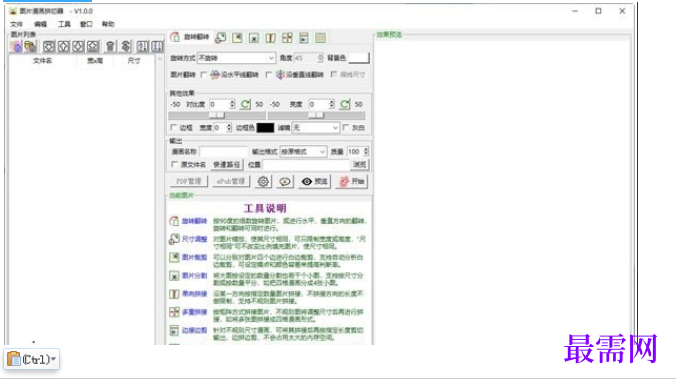Increase the 对比度 contrast stepper value
The height and width of the screenshot is (380, 676).
pos(232,102)
